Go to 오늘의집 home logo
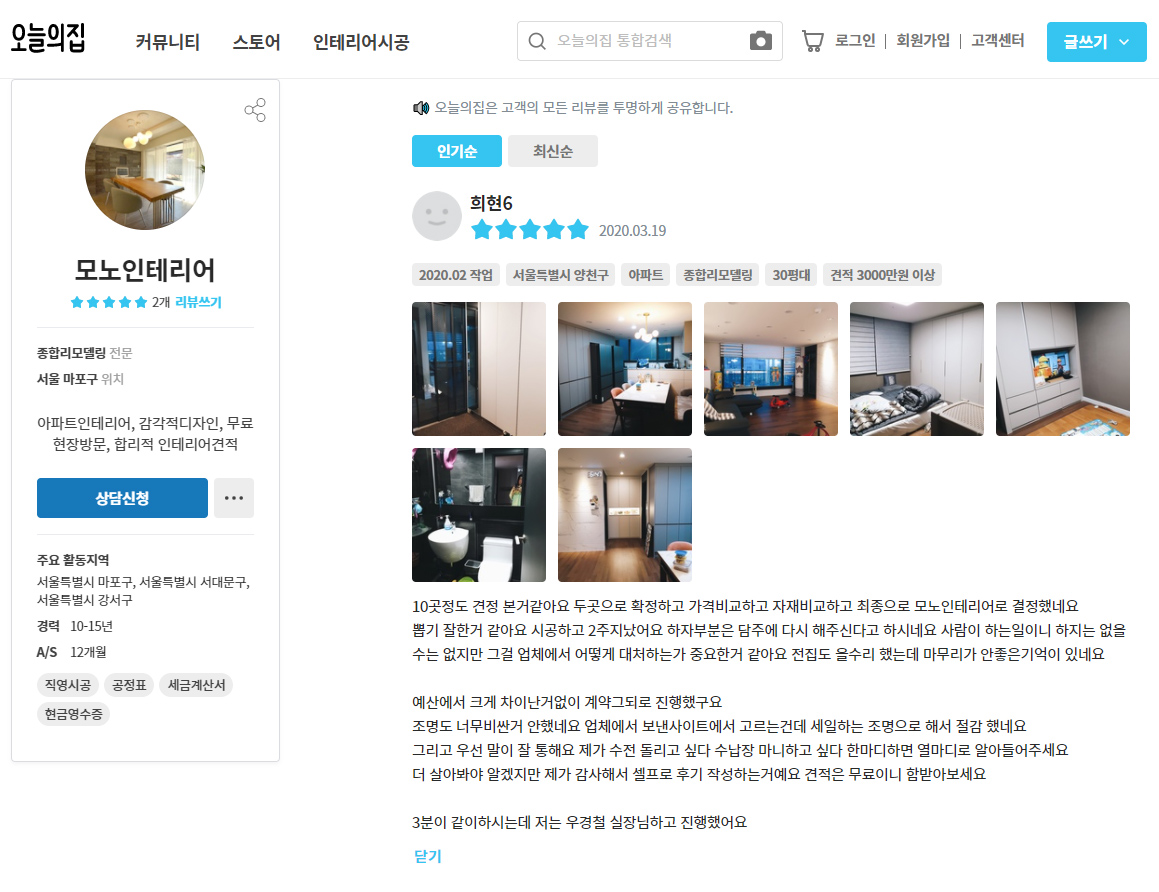Image resolution: width=1159 pixels, height=892 pixels. click(x=48, y=38)
